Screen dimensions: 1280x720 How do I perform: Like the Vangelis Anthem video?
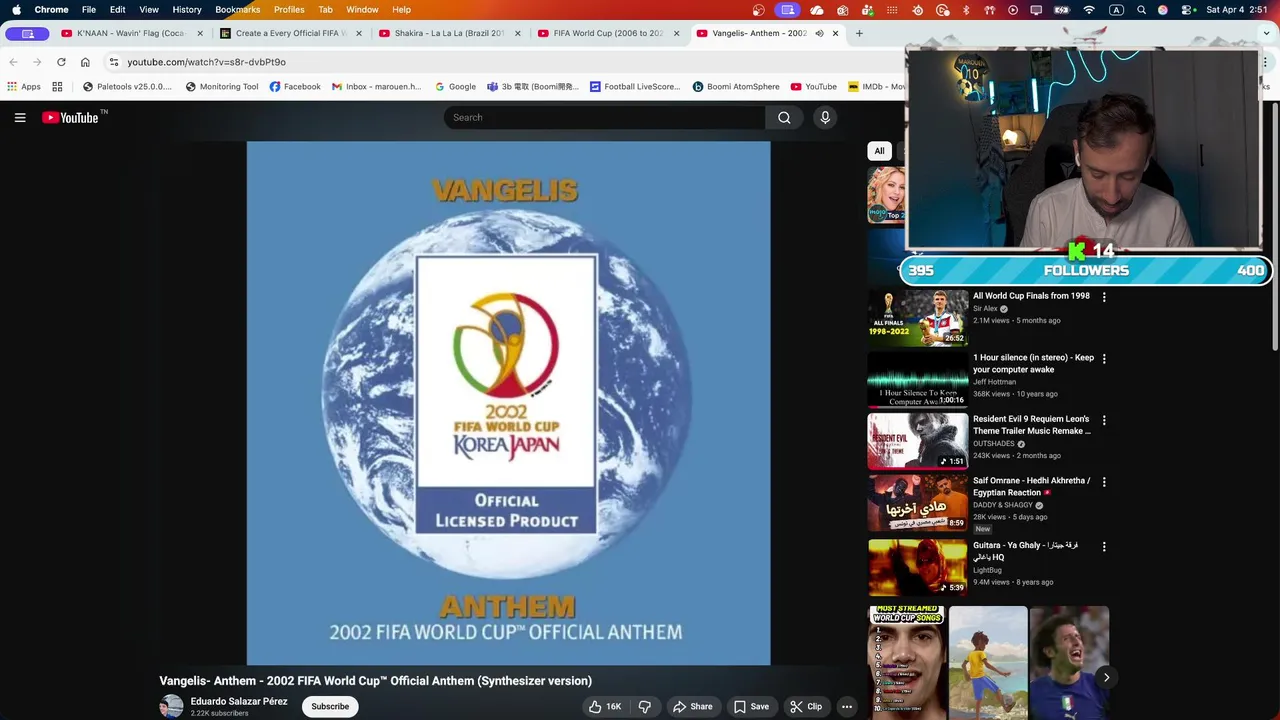coord(605,706)
